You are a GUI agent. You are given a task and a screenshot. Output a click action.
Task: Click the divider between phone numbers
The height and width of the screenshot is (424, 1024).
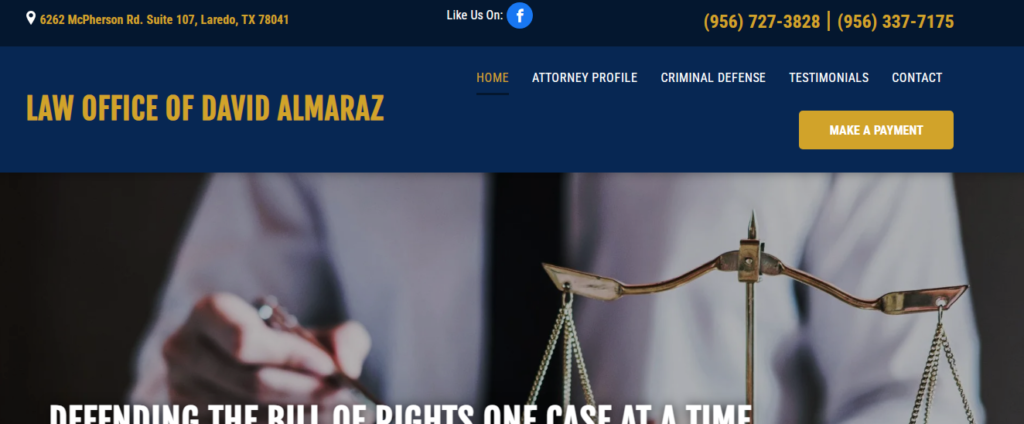pyautogui.click(x=829, y=22)
